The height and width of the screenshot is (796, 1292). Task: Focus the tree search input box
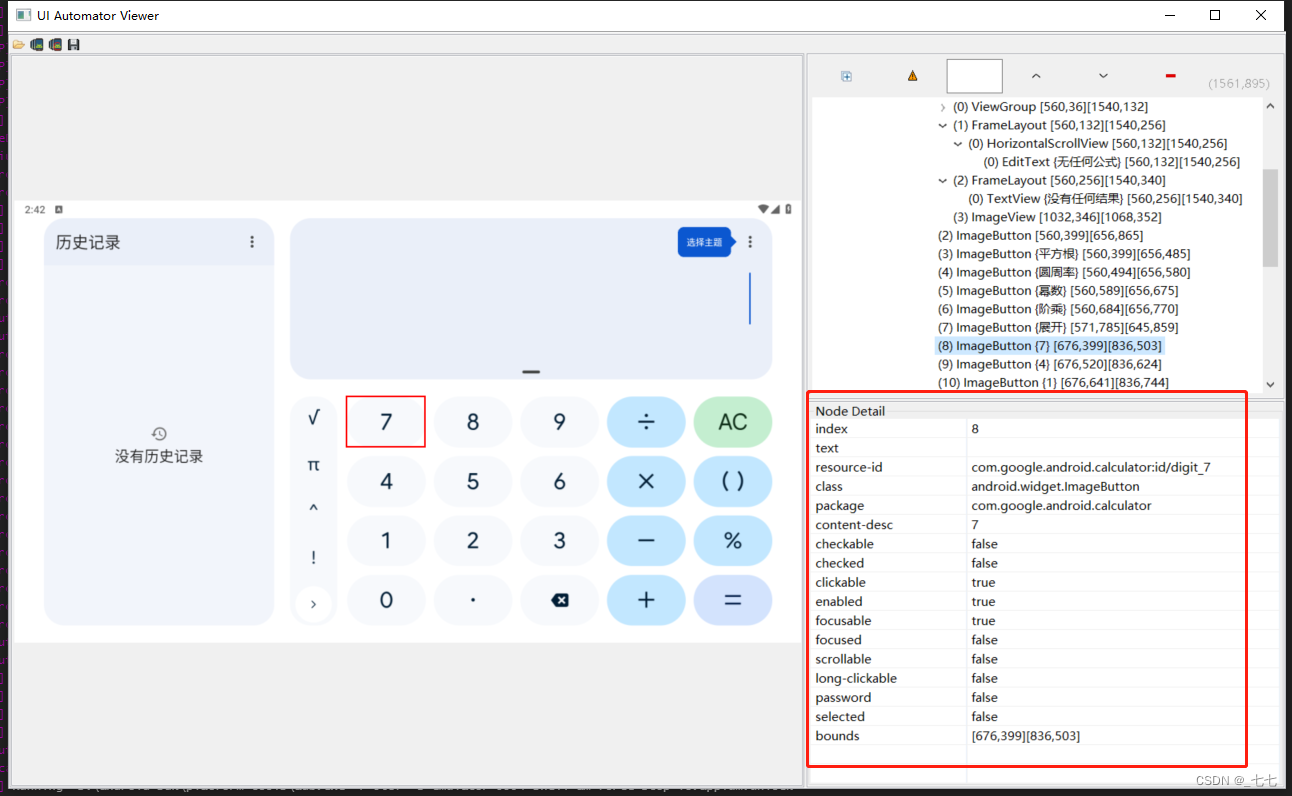point(974,76)
